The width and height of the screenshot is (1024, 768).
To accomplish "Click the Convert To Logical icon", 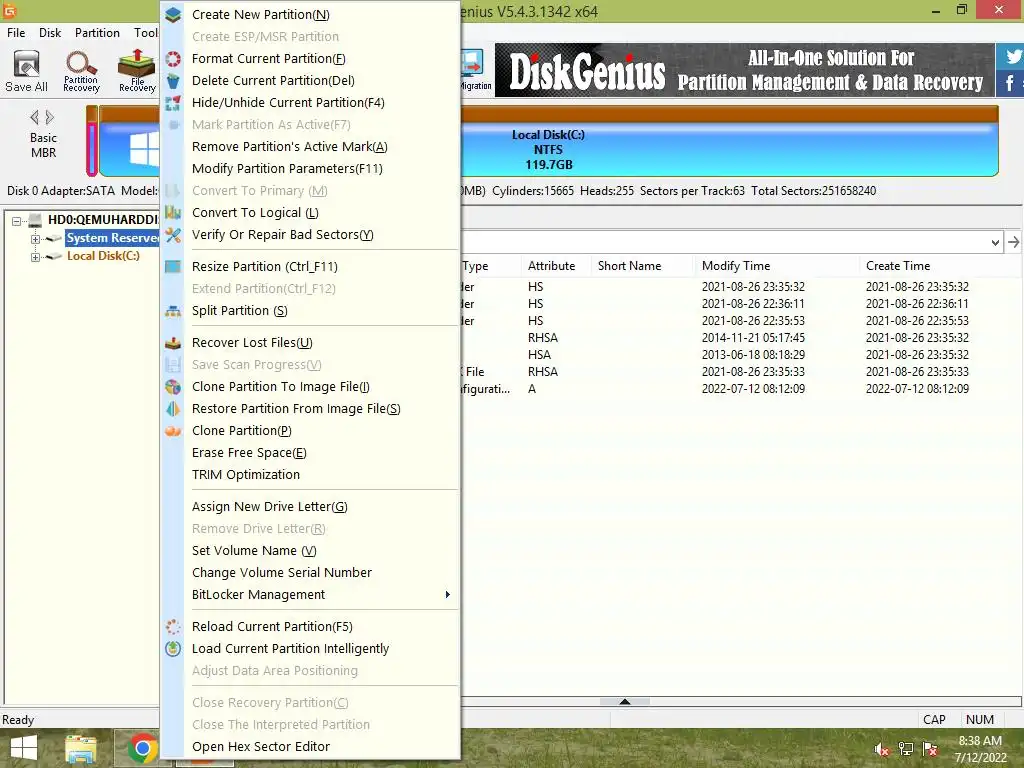I will (x=173, y=213).
